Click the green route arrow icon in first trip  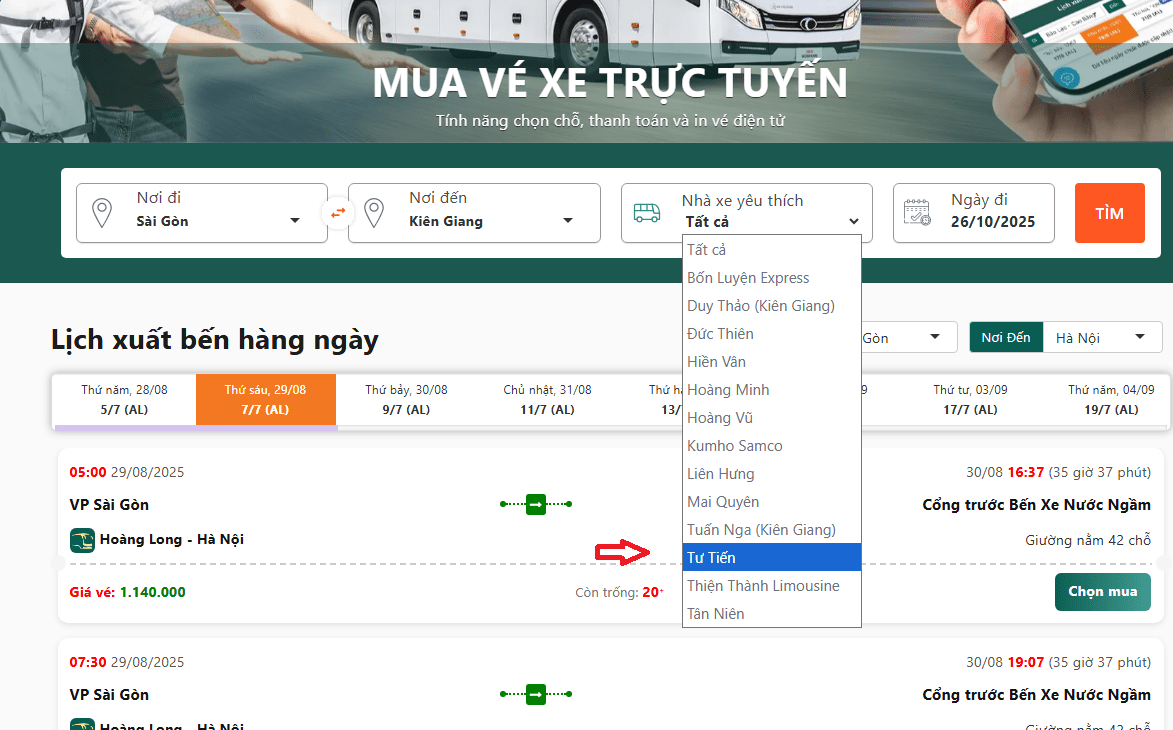[536, 505]
